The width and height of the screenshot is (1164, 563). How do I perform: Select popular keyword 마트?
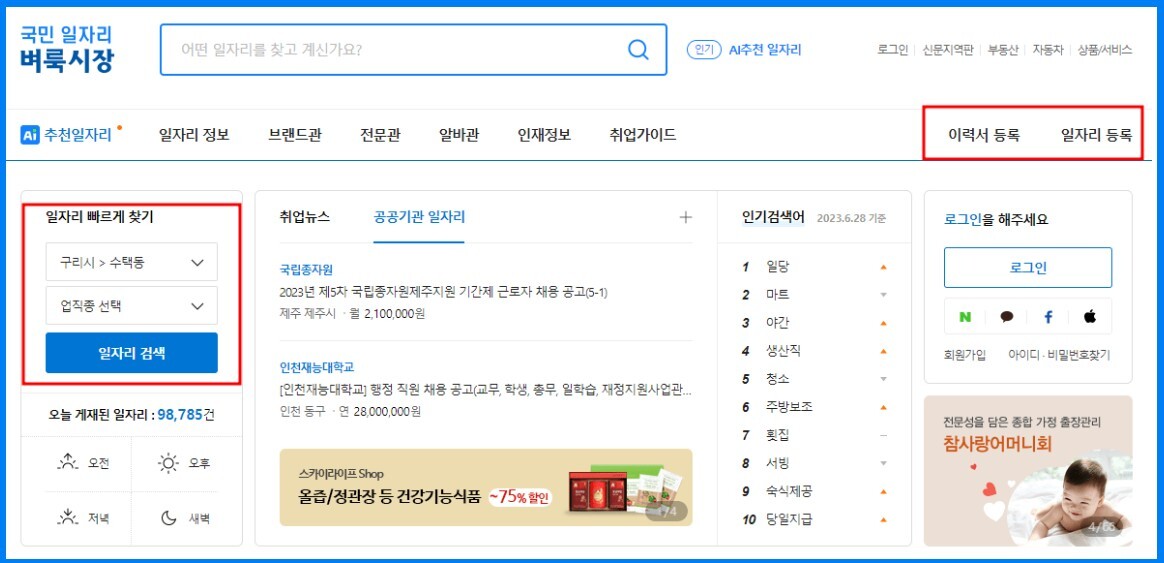[x=777, y=295]
